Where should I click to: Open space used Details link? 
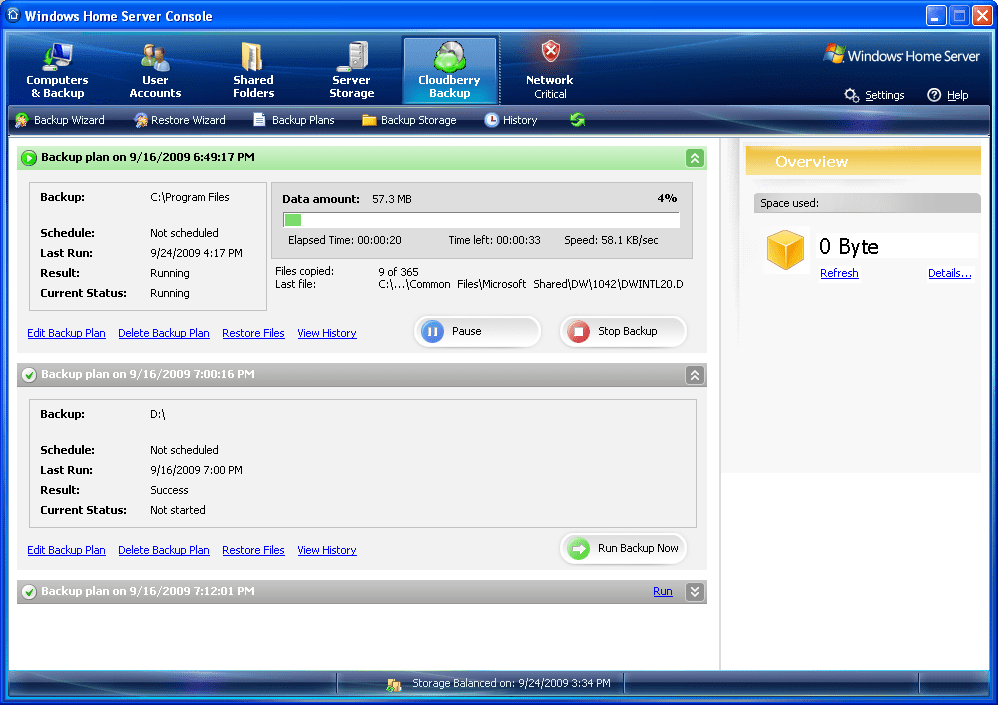click(949, 273)
